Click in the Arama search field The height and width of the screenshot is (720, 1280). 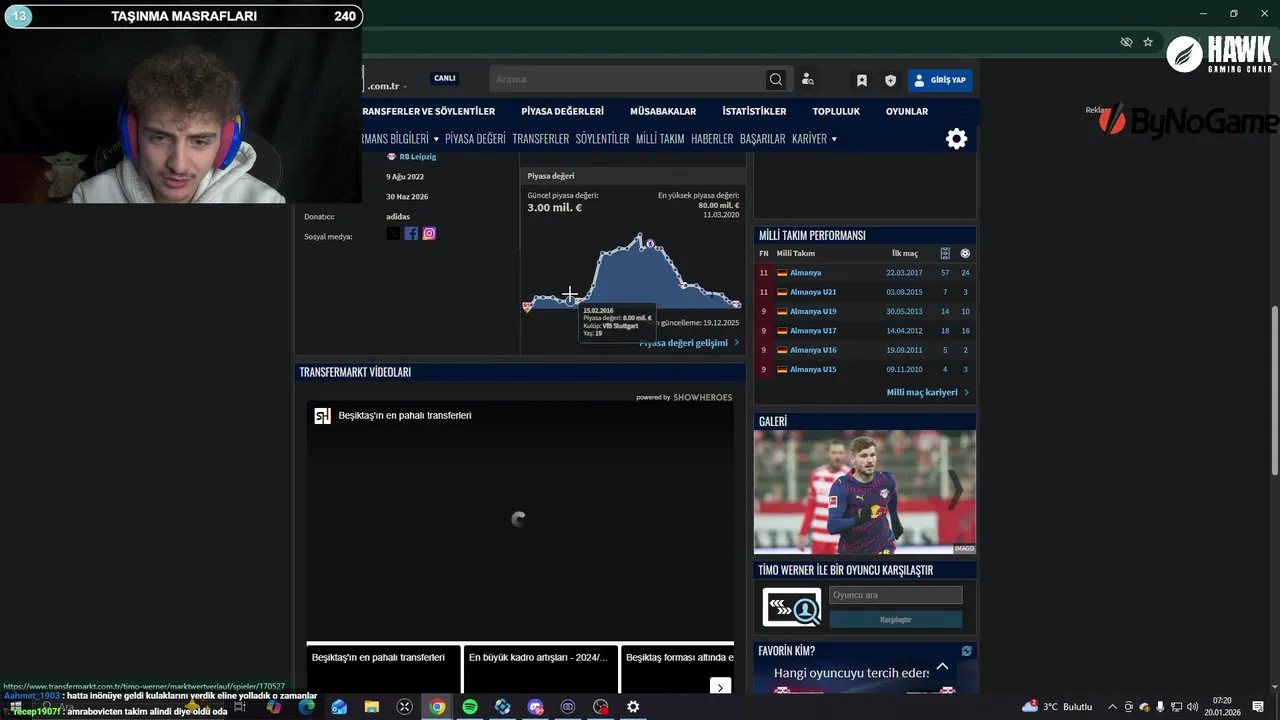coord(626,80)
